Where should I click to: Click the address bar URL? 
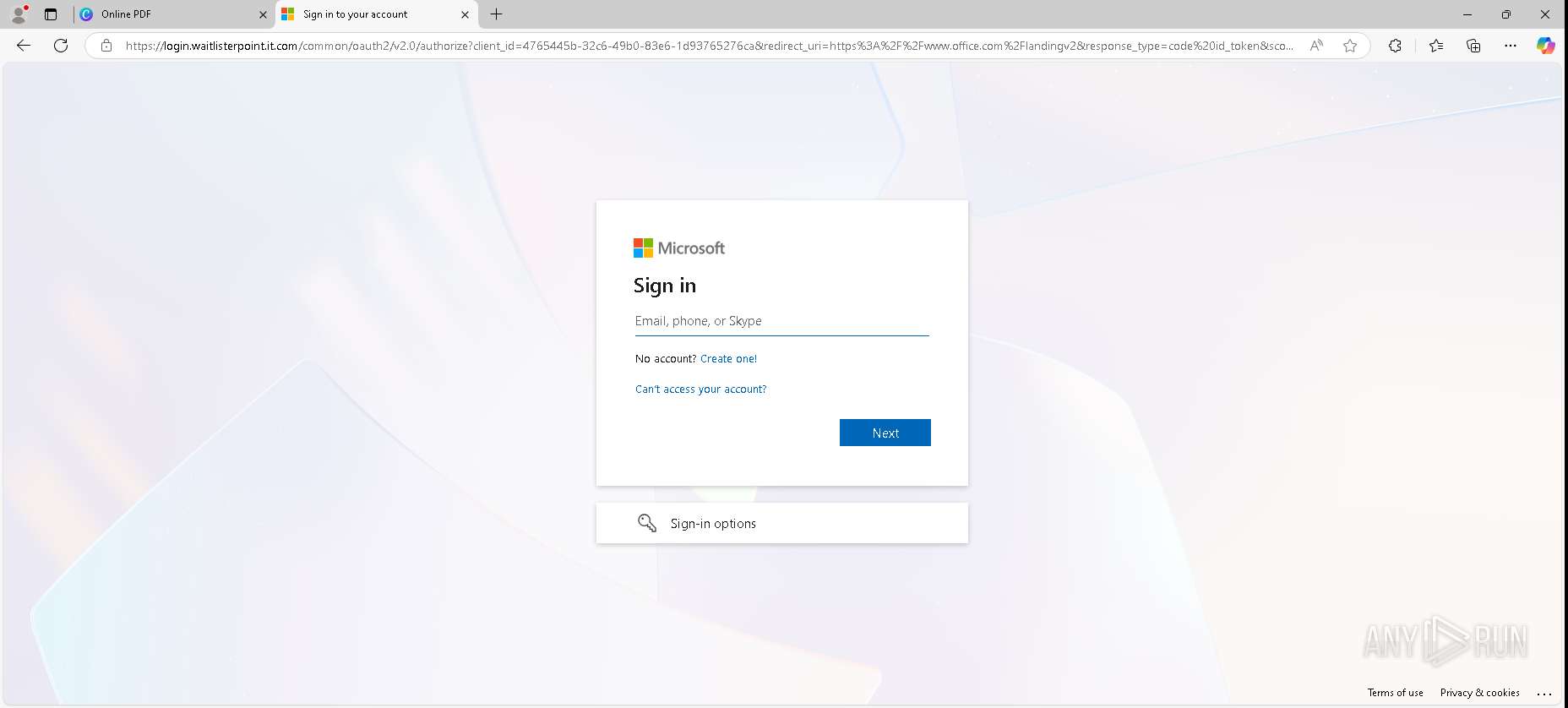coord(710,46)
